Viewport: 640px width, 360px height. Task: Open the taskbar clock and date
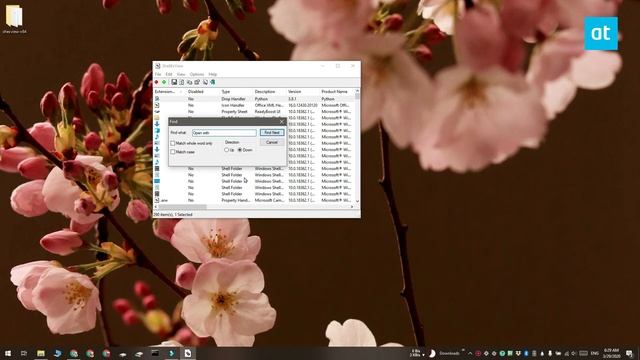click(x=611, y=353)
